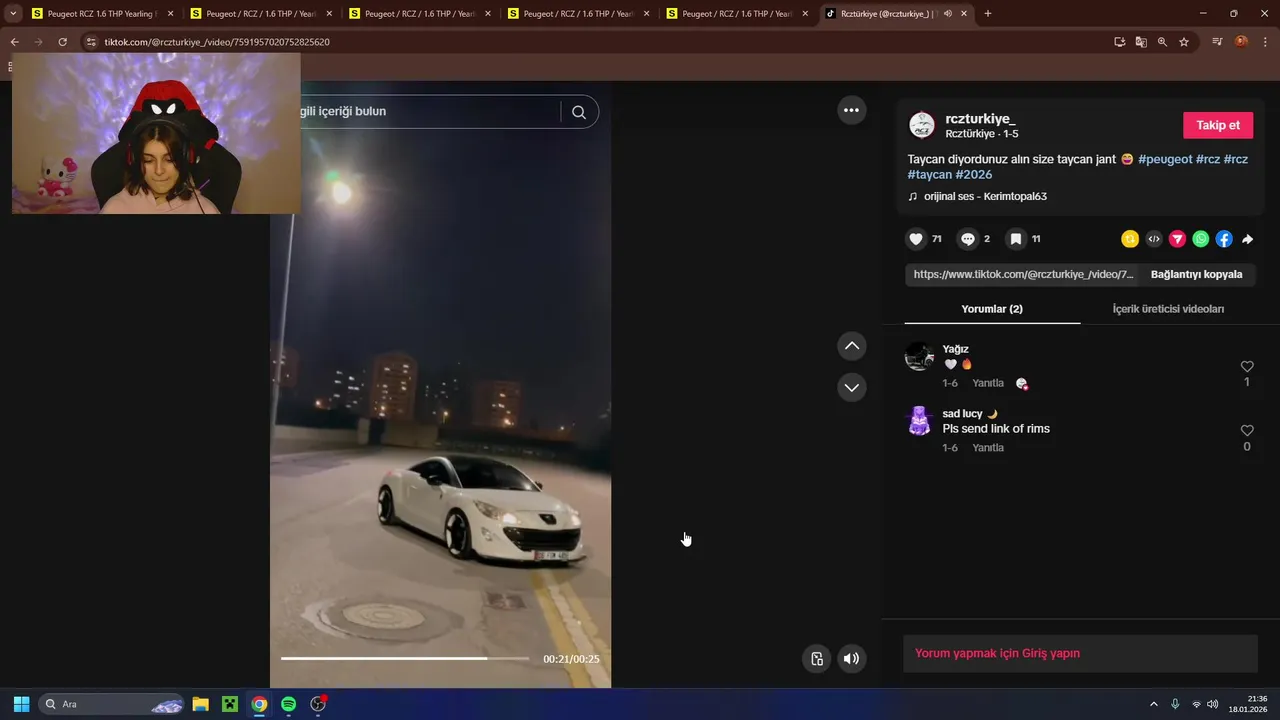Open Minecraft from taskbar
The image size is (1280, 720).
point(230,704)
